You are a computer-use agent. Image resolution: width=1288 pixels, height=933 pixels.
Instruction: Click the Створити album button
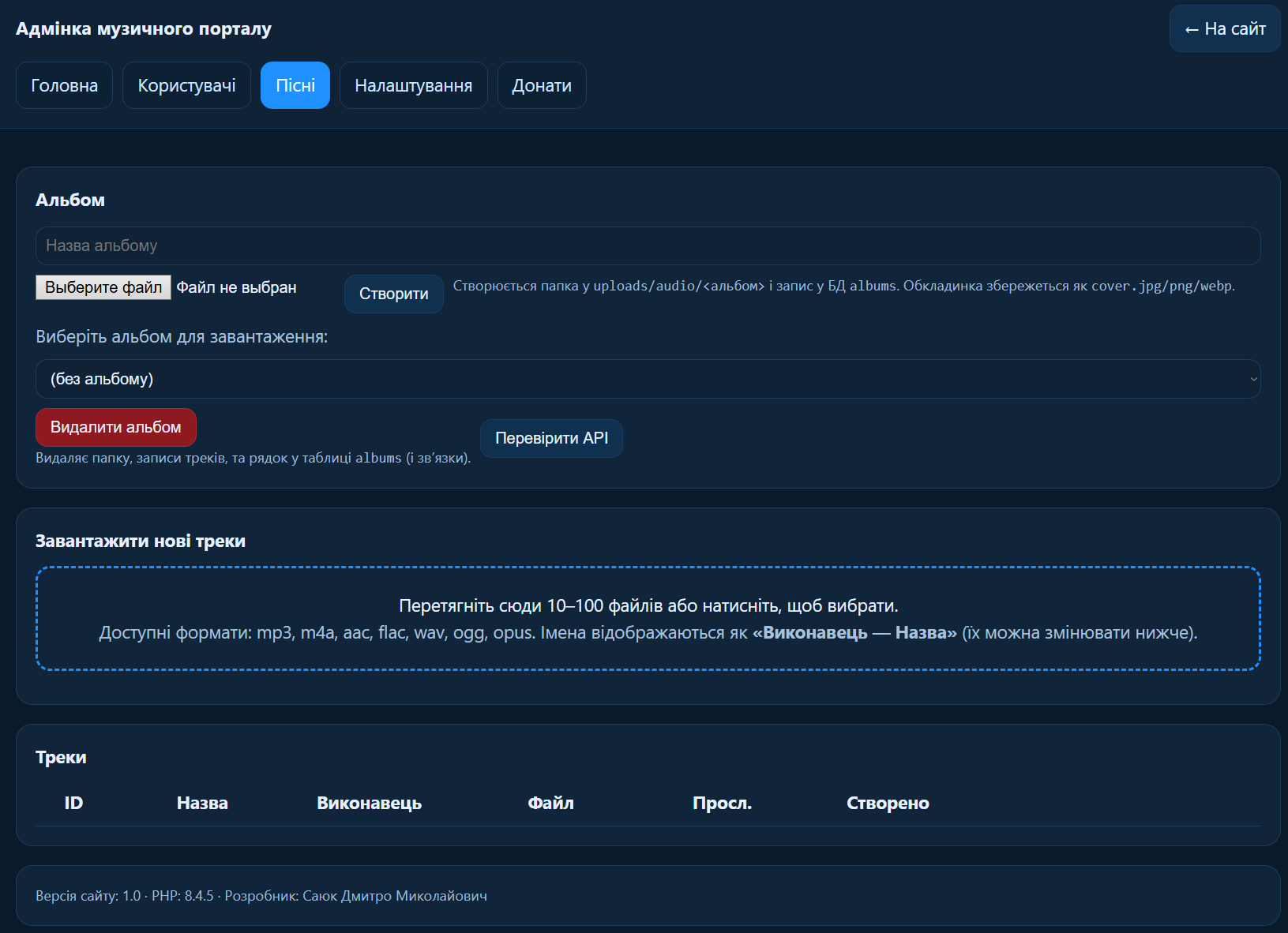pyautogui.click(x=393, y=294)
